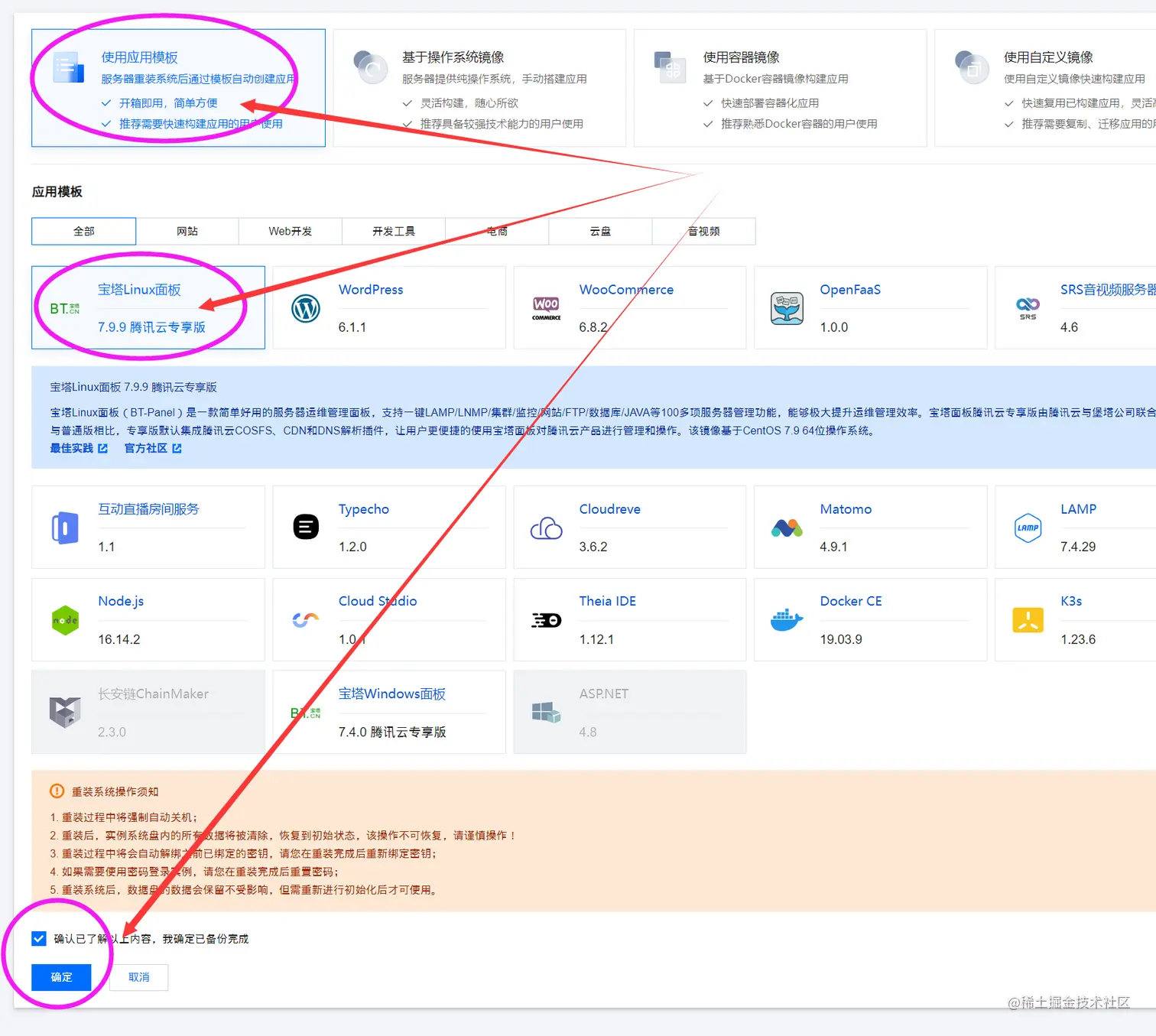Click the Node.js green hexagon icon
Image resolution: width=1156 pixels, height=1036 pixels.
tap(65, 620)
